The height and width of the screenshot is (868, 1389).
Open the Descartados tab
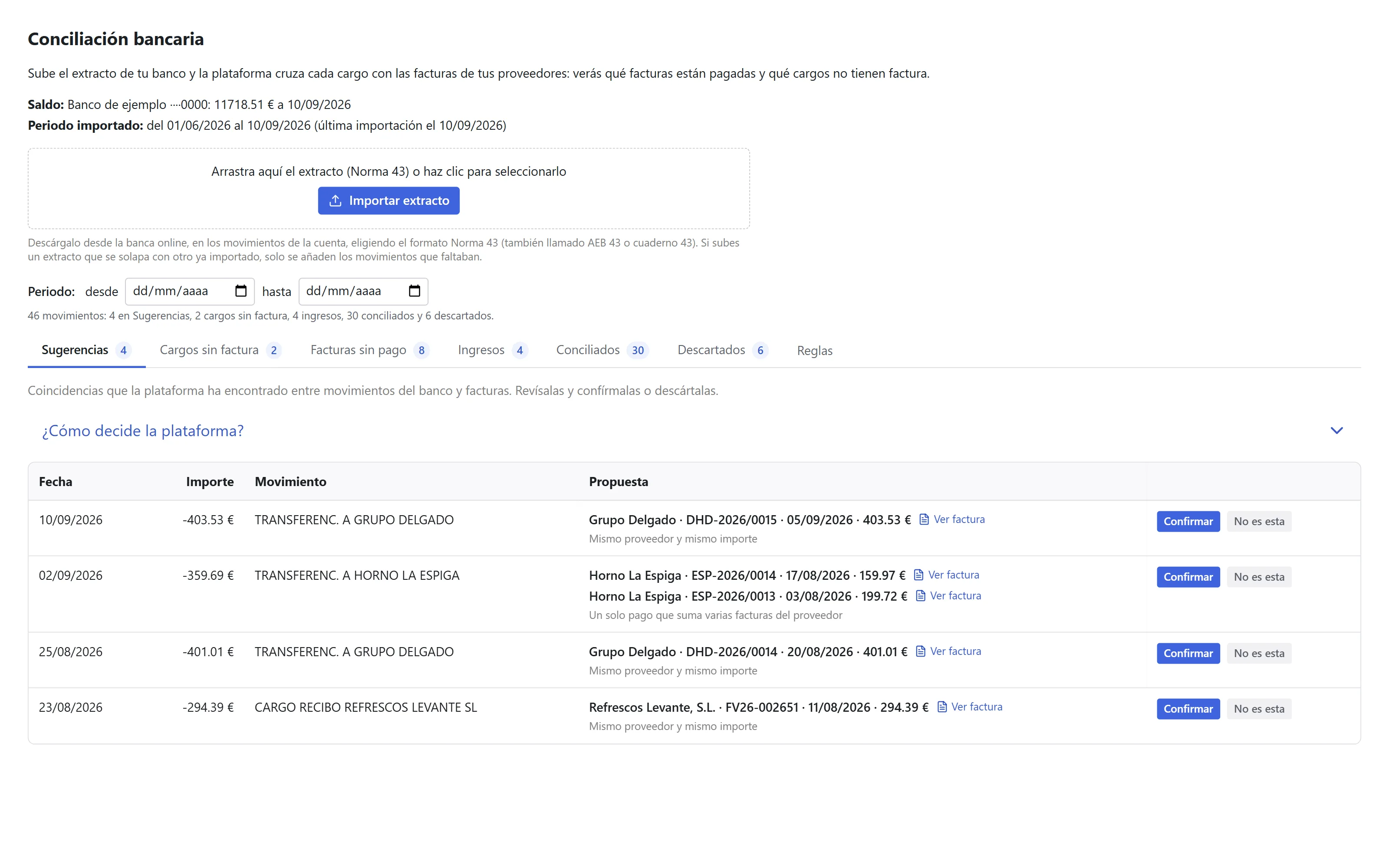click(x=723, y=350)
